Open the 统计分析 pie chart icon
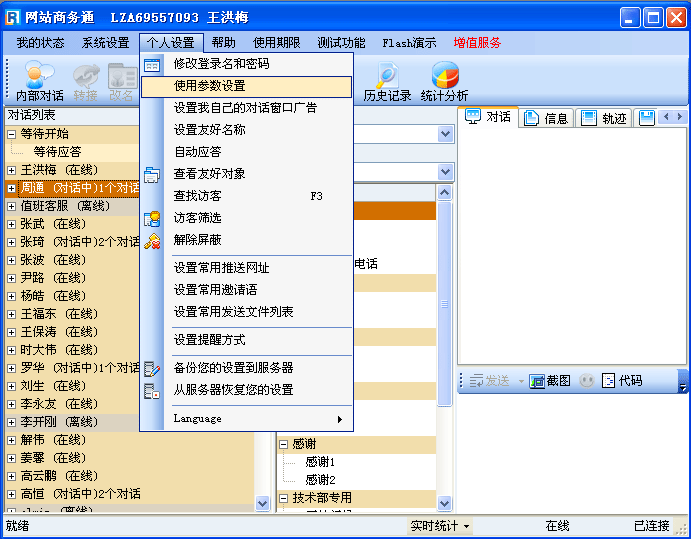 (x=444, y=80)
